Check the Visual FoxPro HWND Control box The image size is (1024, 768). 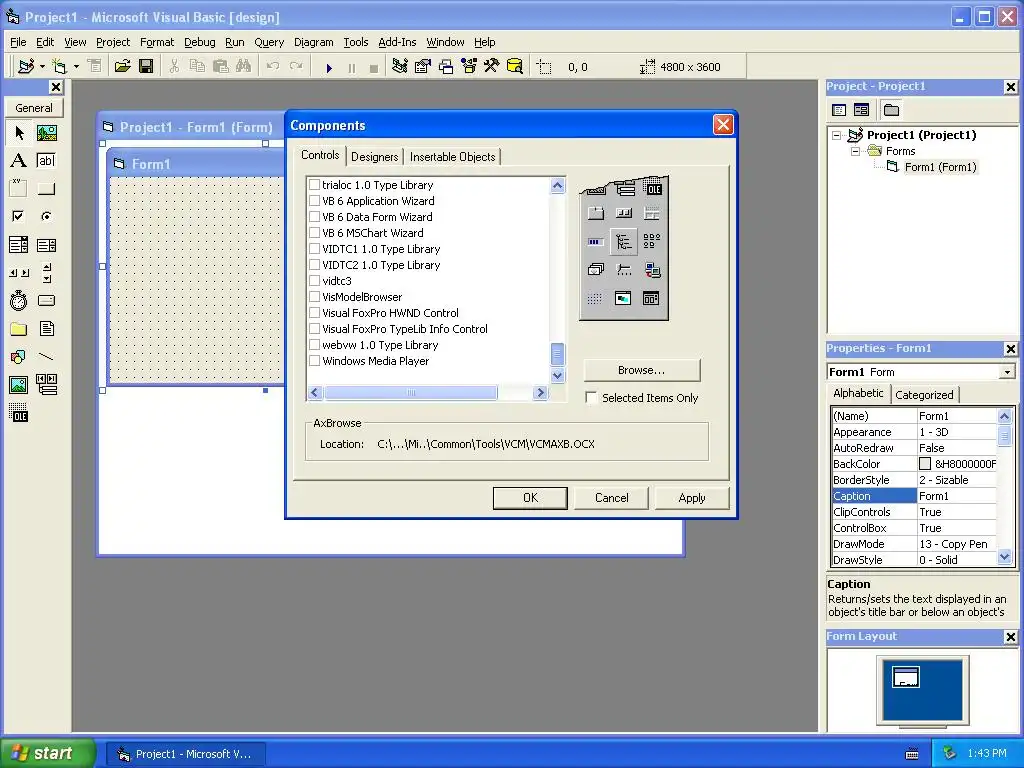click(x=315, y=313)
